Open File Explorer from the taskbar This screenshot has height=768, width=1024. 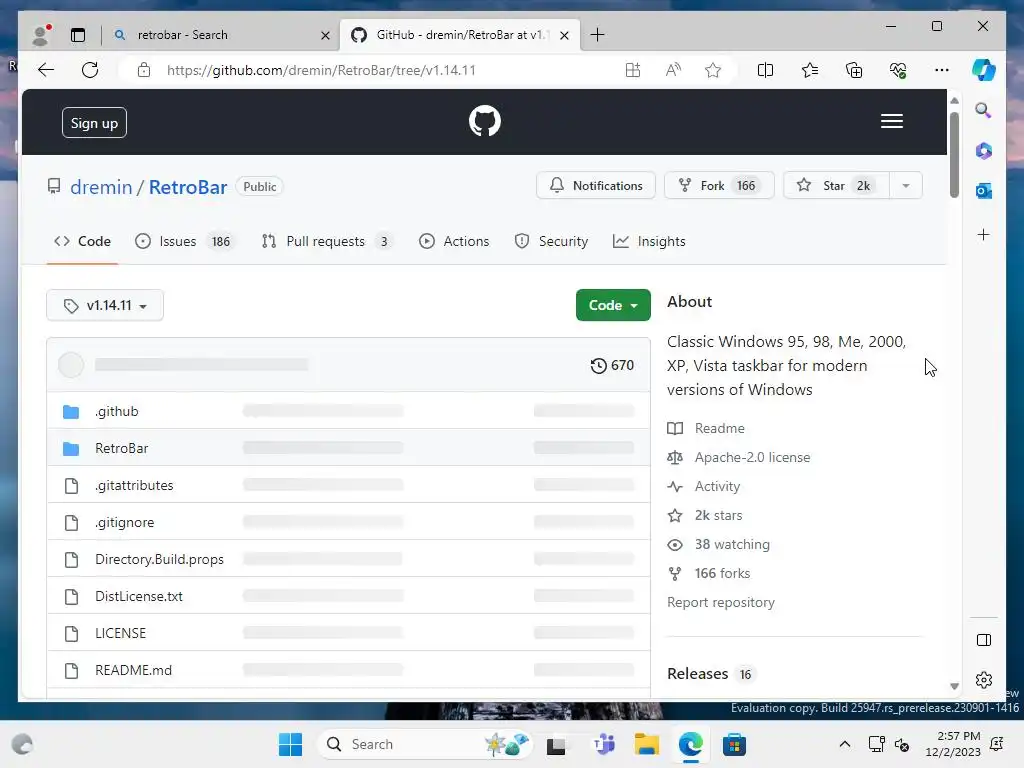coord(647,744)
